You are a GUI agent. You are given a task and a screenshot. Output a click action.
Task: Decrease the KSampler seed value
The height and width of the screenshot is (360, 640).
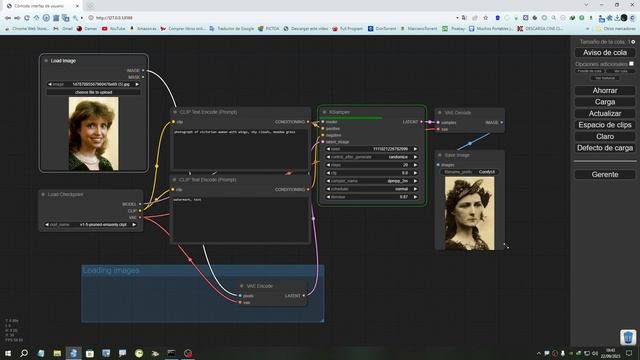click(328, 149)
